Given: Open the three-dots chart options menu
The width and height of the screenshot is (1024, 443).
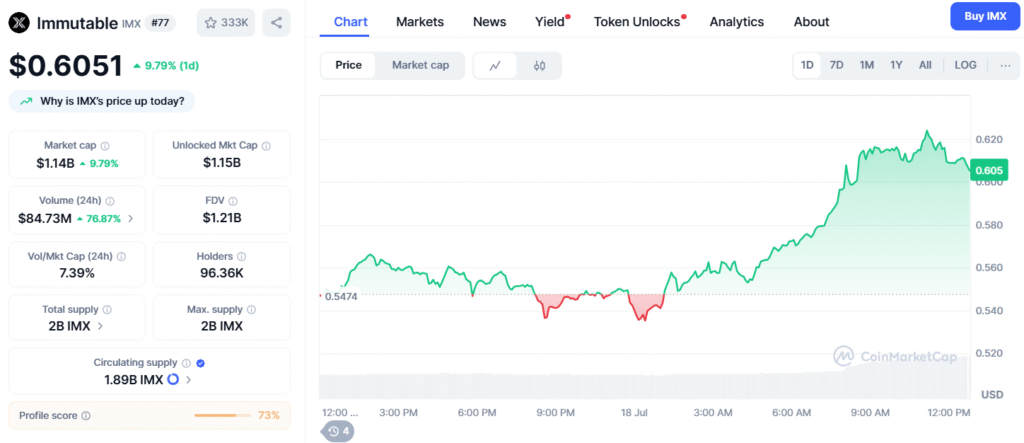Looking at the screenshot, I should pyautogui.click(x=1005, y=65).
